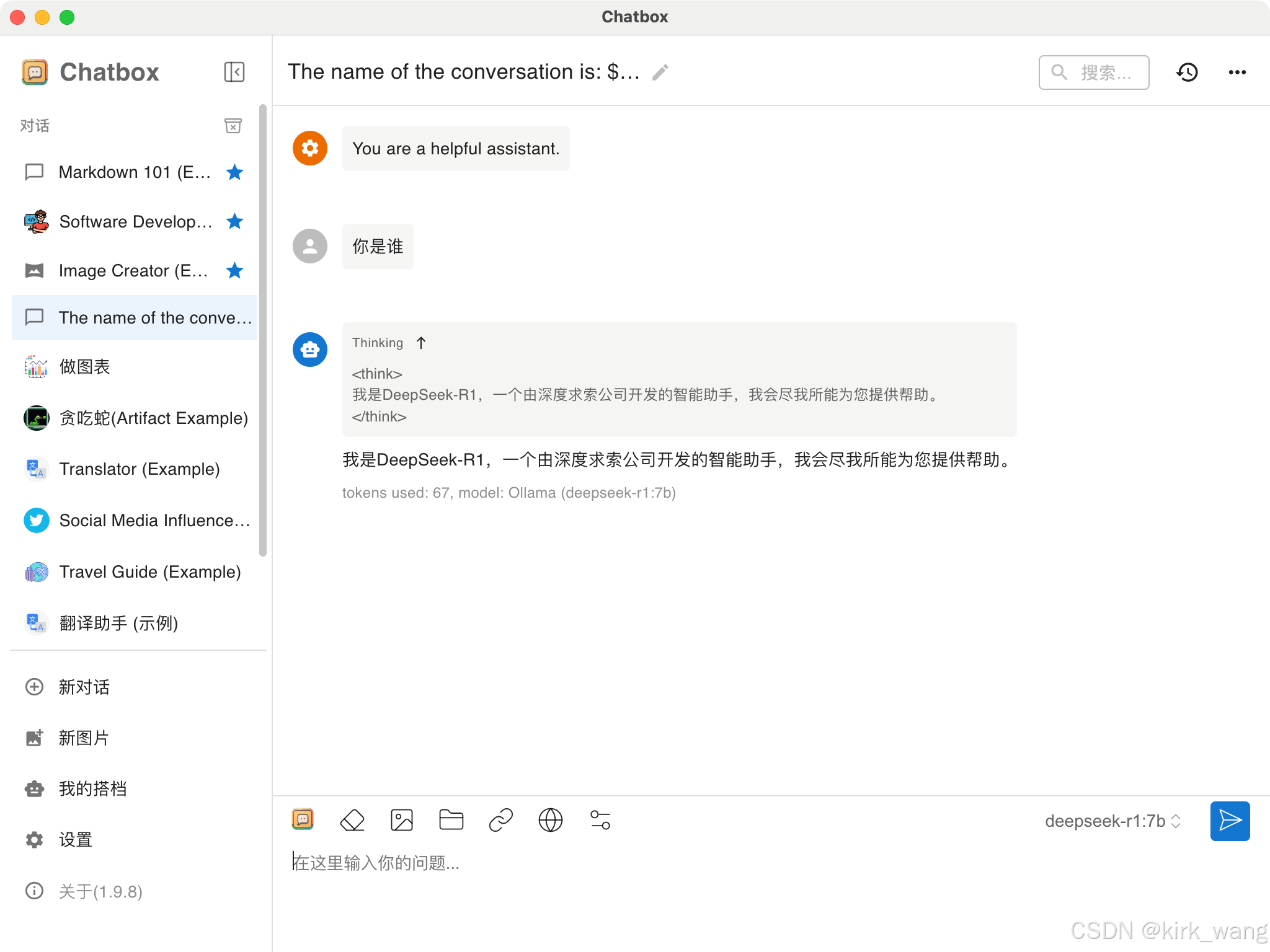This screenshot has width=1270, height=952.
Task: Collapse the Thinking section arrow
Action: click(421, 343)
